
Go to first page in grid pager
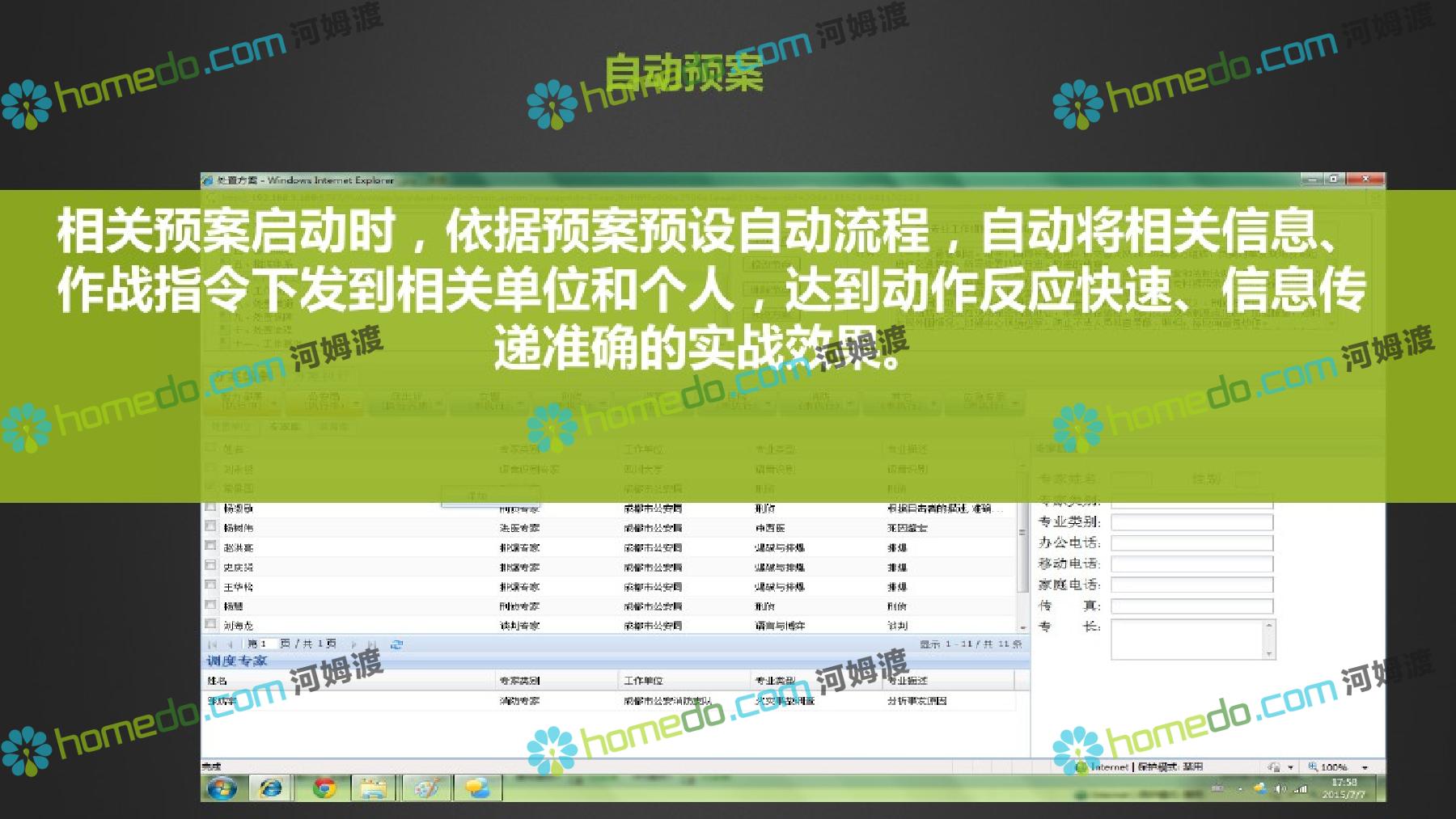212,644
